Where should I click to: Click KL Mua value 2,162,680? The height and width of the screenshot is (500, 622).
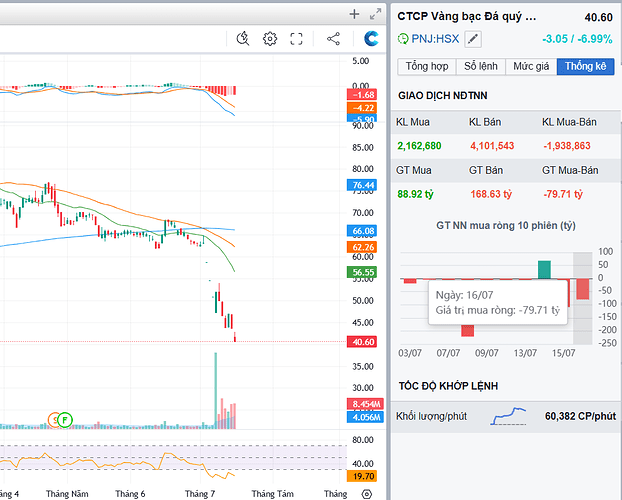(419, 146)
